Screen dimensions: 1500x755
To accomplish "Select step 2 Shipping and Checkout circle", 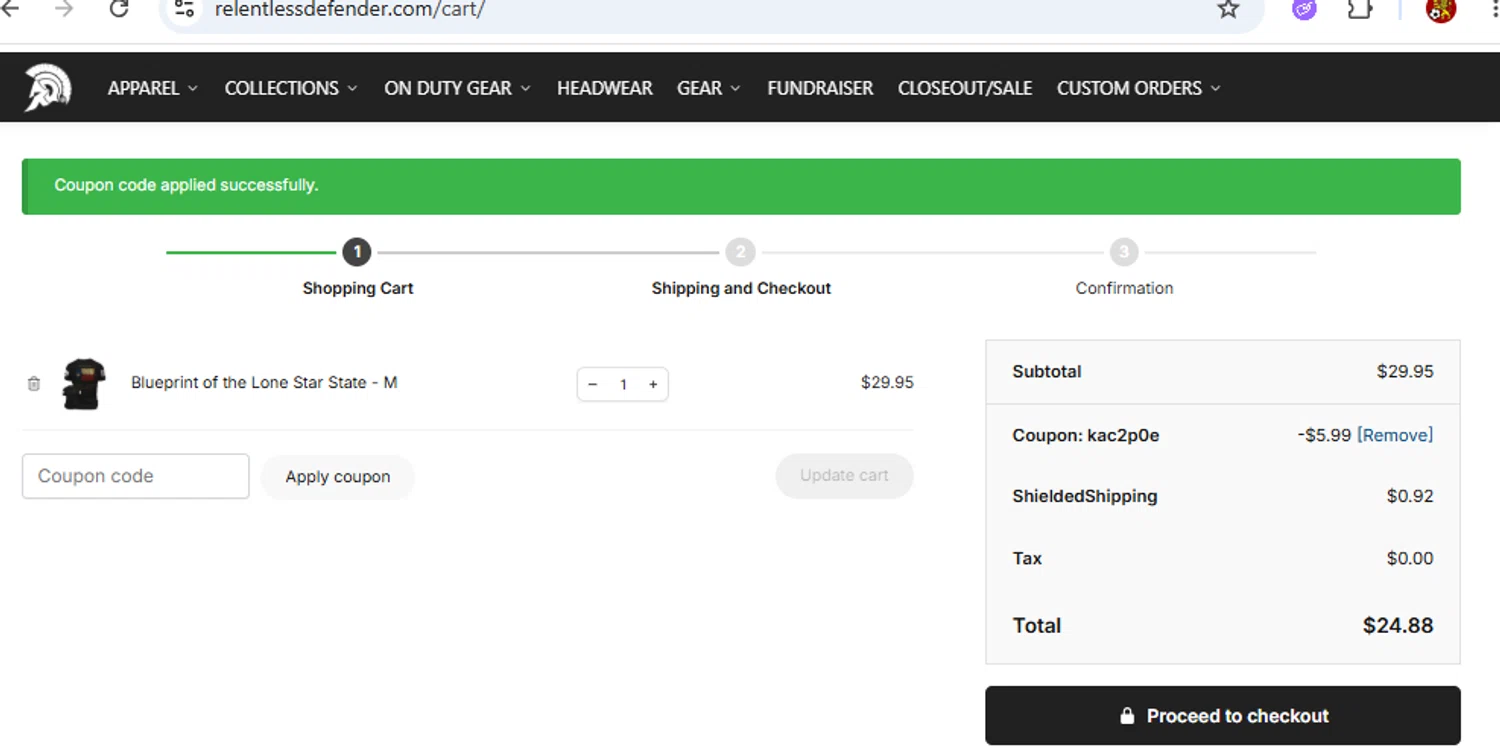I will (740, 252).
